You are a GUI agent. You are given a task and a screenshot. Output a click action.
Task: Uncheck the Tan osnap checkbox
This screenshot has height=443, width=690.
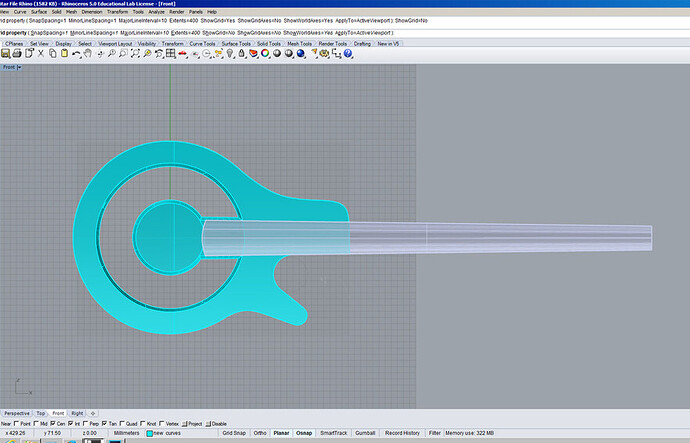coord(104,424)
